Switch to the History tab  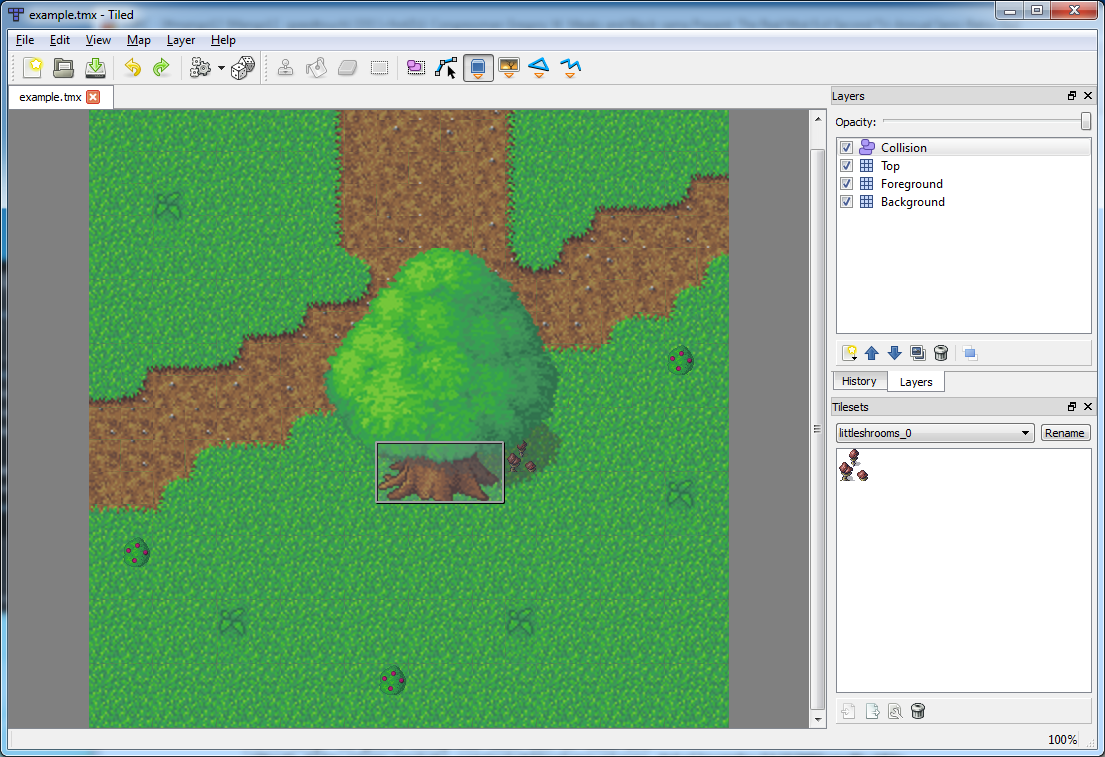click(859, 381)
